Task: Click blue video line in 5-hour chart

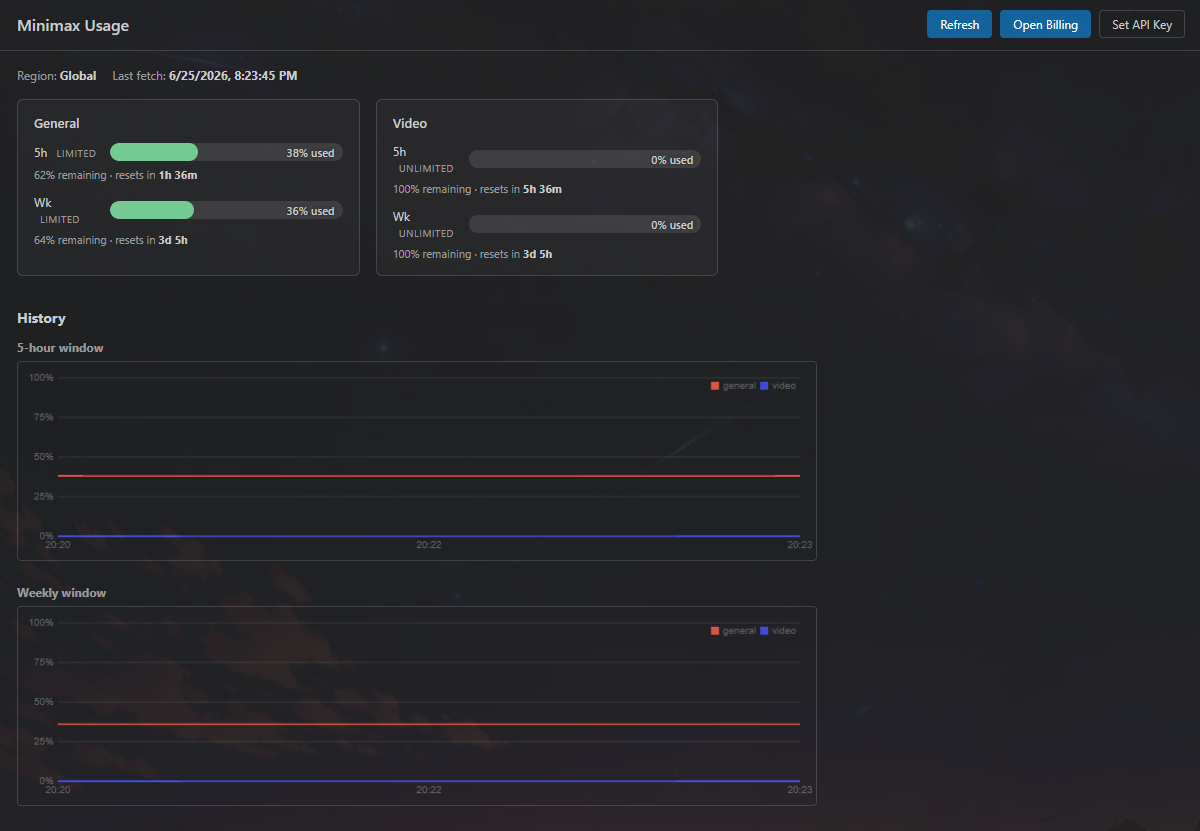Action: (x=429, y=536)
